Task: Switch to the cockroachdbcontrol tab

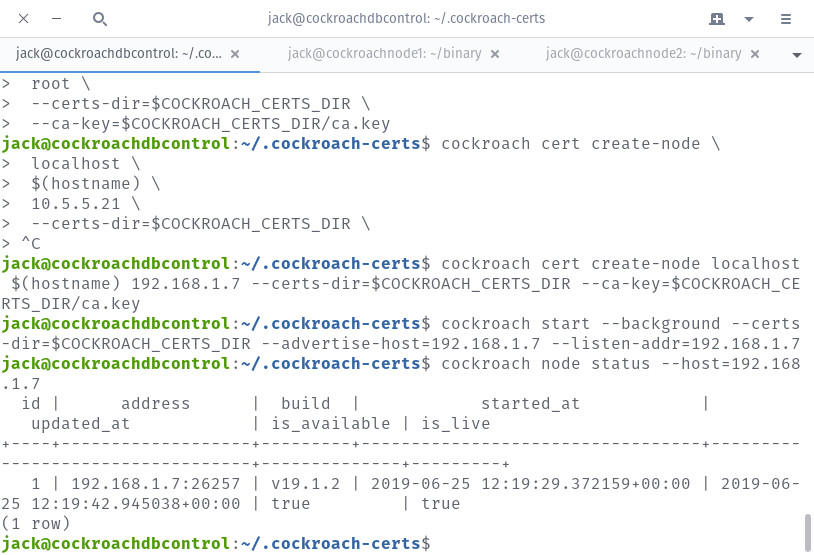Action: click(x=119, y=53)
